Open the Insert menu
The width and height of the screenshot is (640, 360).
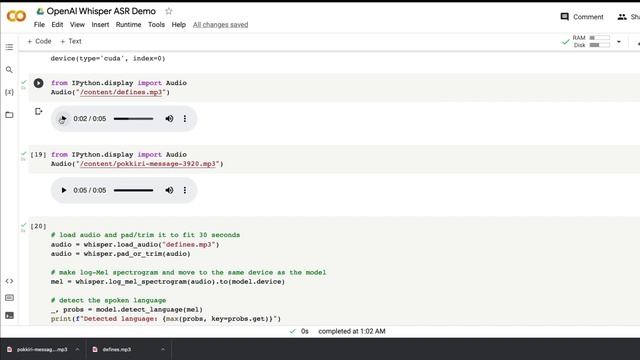(x=100, y=25)
